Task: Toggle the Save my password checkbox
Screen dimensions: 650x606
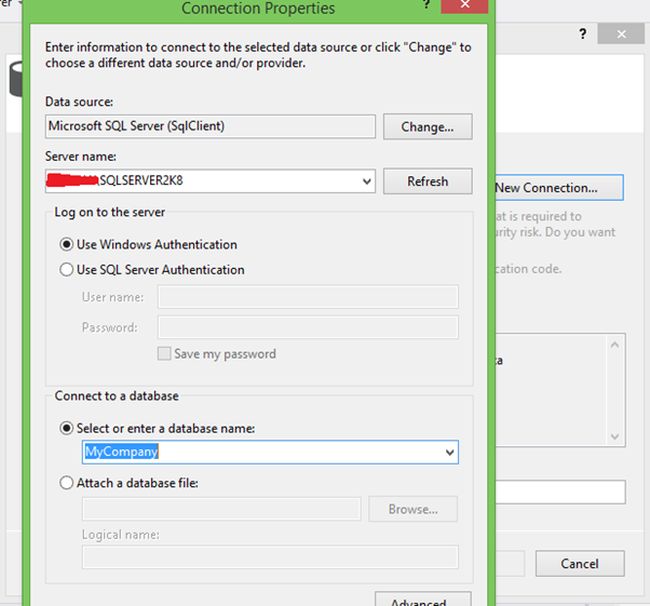Action: (164, 354)
